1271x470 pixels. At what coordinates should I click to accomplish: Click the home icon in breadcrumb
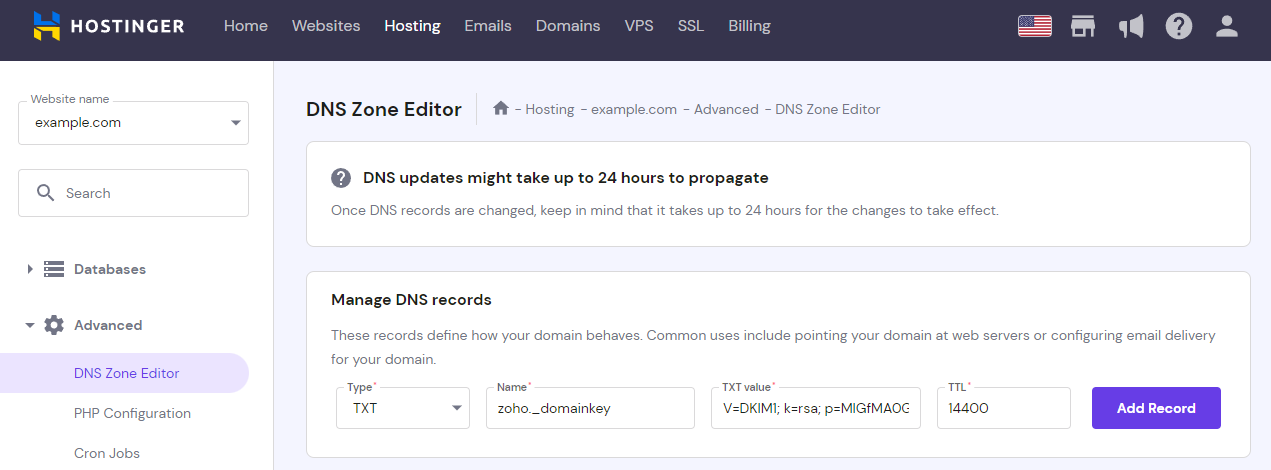pos(501,109)
